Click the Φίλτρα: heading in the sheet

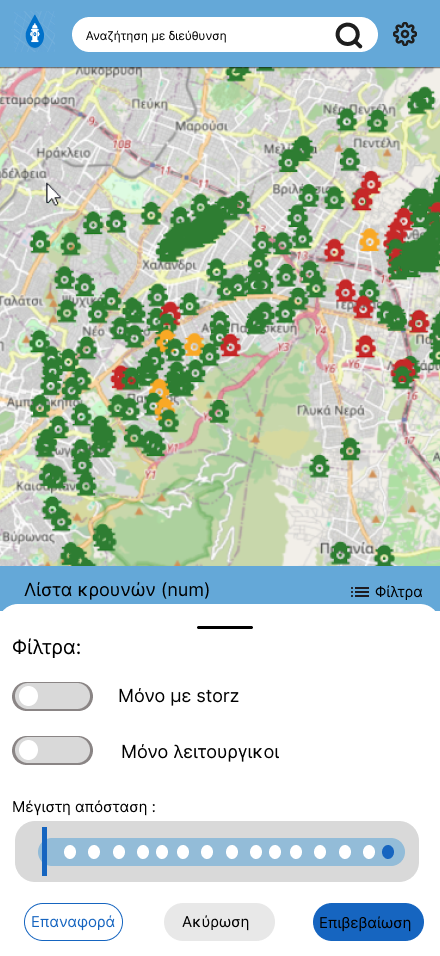pyautogui.click(x=46, y=647)
